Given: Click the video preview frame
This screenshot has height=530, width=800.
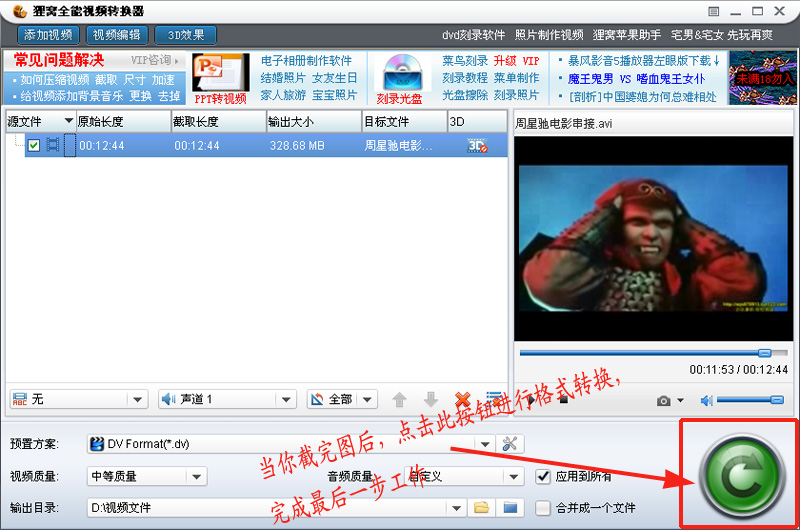Looking at the screenshot, I should 653,238.
